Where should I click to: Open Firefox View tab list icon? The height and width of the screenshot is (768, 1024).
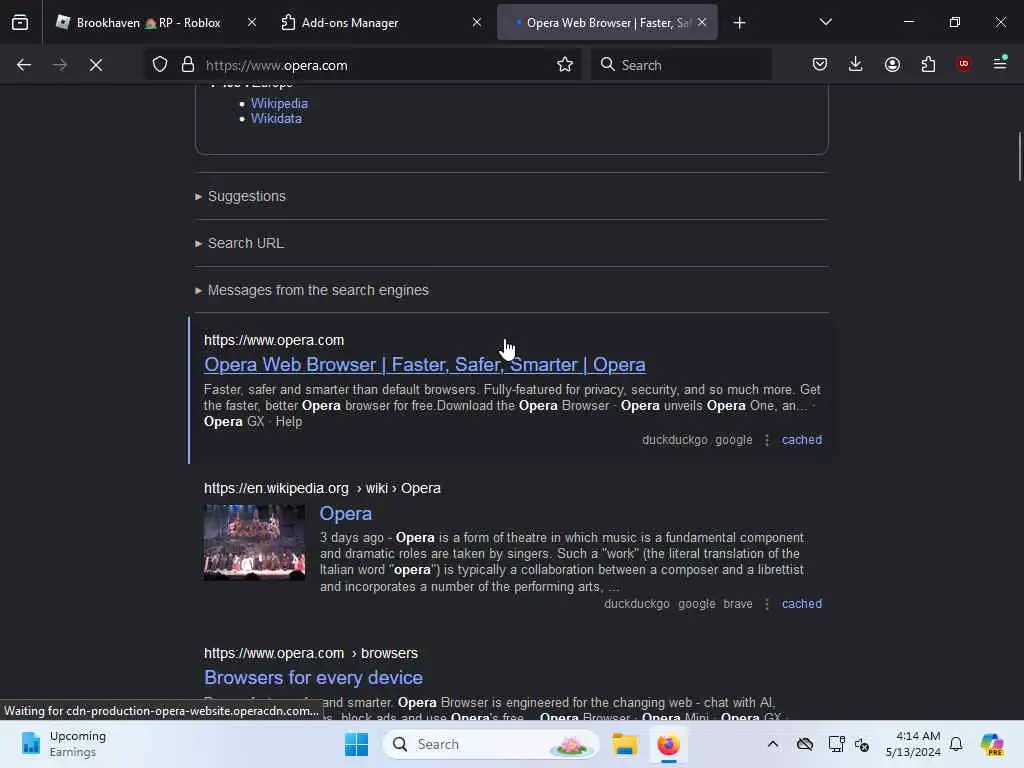(20, 23)
